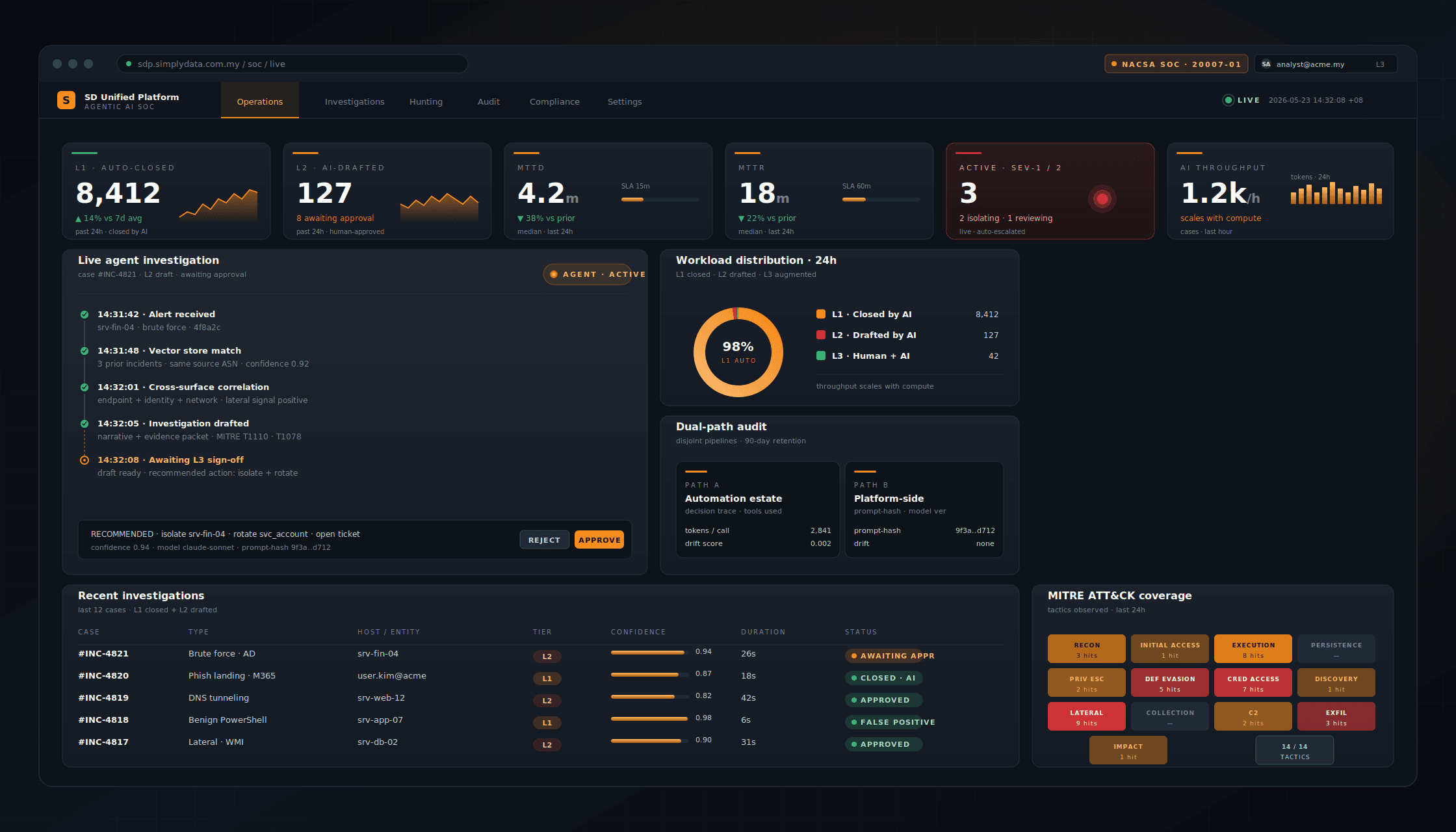
Task: Open the Hunting tab
Action: click(426, 101)
